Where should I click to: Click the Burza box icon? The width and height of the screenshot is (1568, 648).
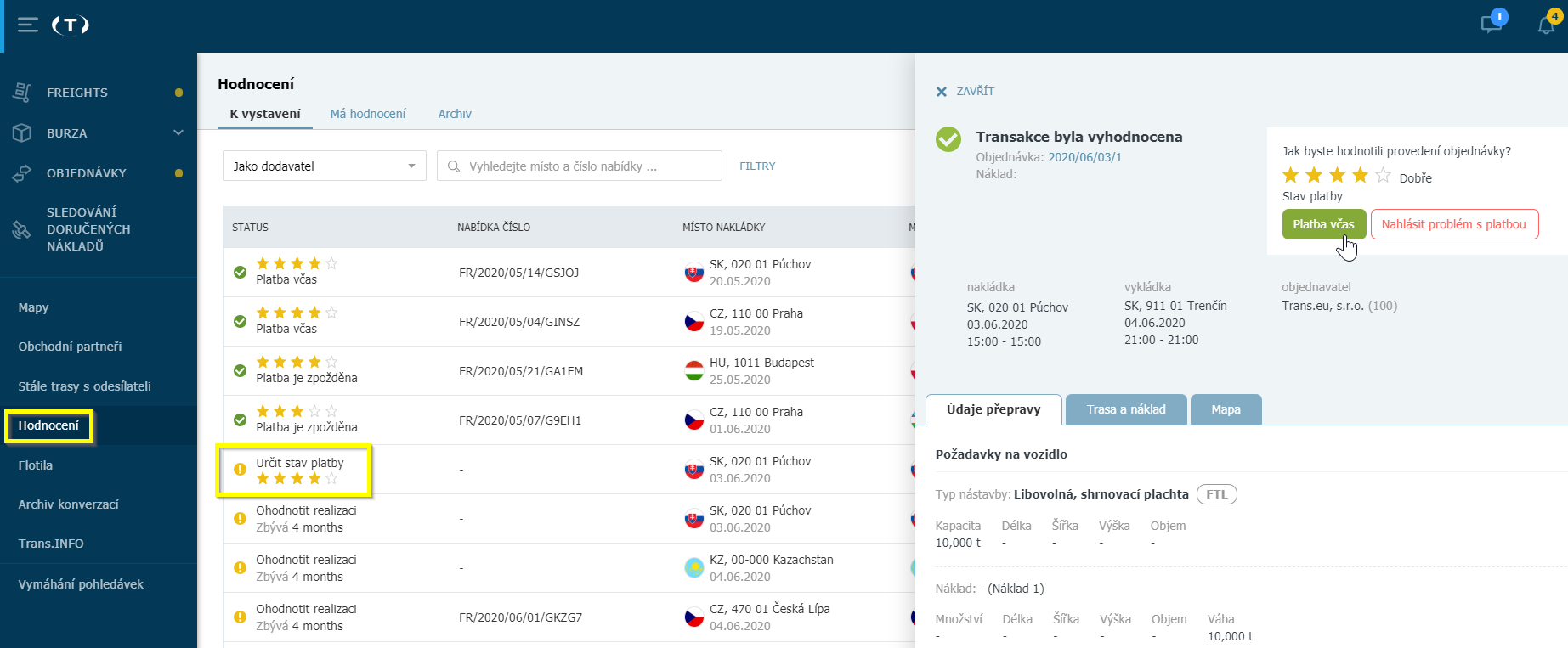pyautogui.click(x=22, y=133)
